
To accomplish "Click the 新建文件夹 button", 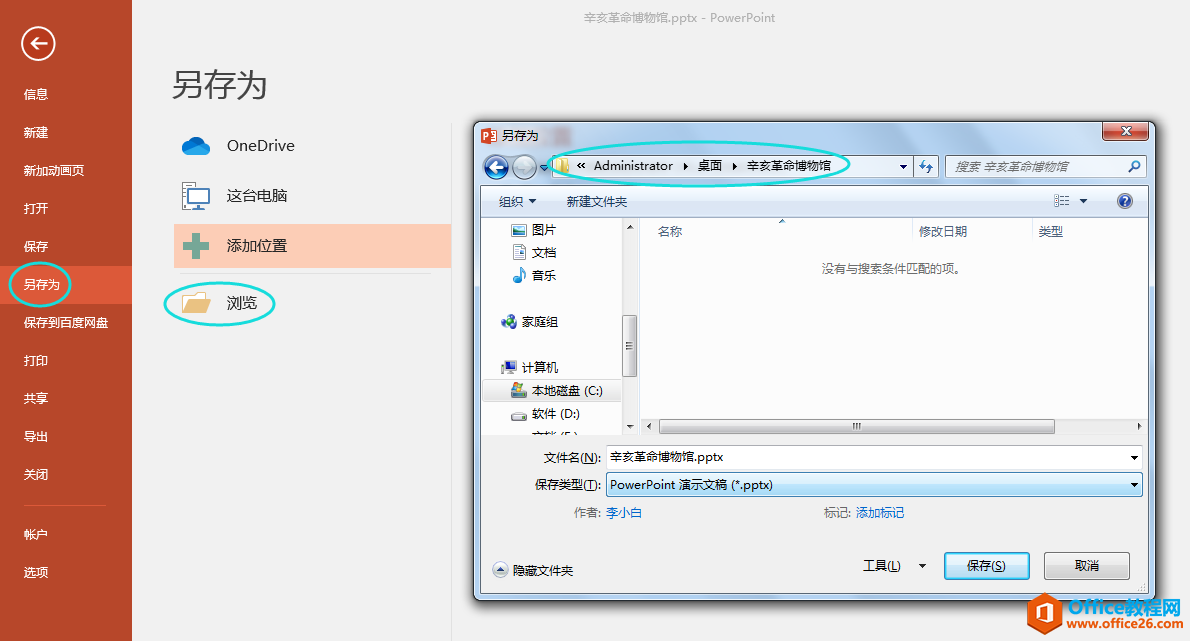I will (597, 201).
